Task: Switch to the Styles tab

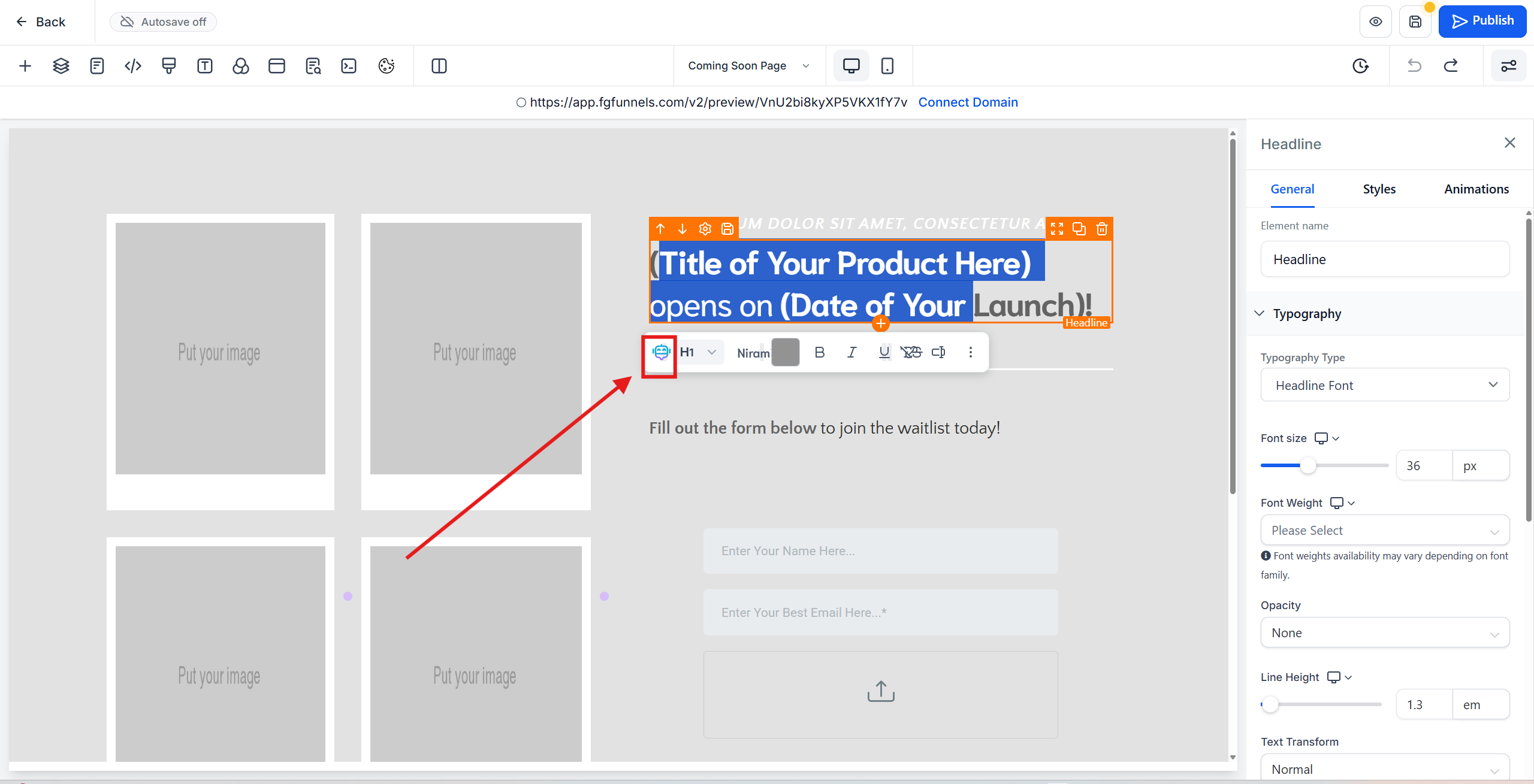Action: 1379,189
